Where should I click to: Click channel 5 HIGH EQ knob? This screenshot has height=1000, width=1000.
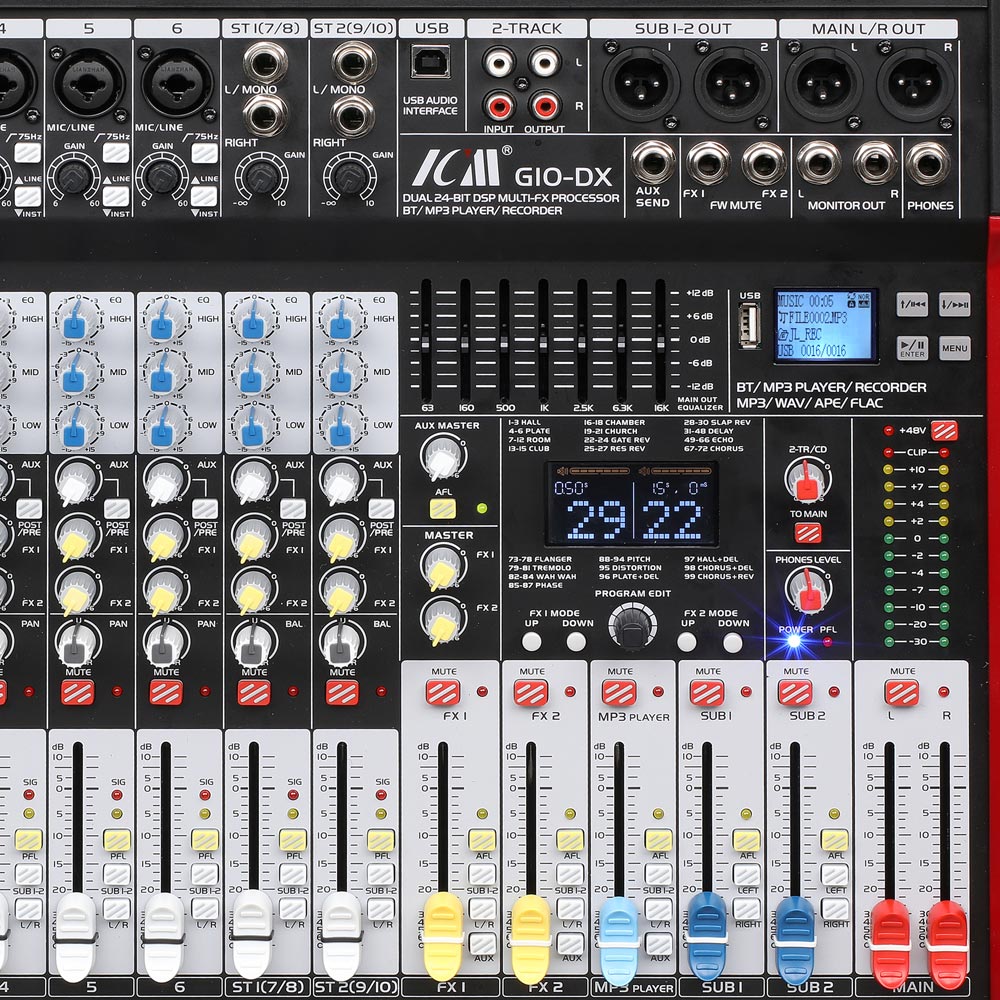click(78, 319)
